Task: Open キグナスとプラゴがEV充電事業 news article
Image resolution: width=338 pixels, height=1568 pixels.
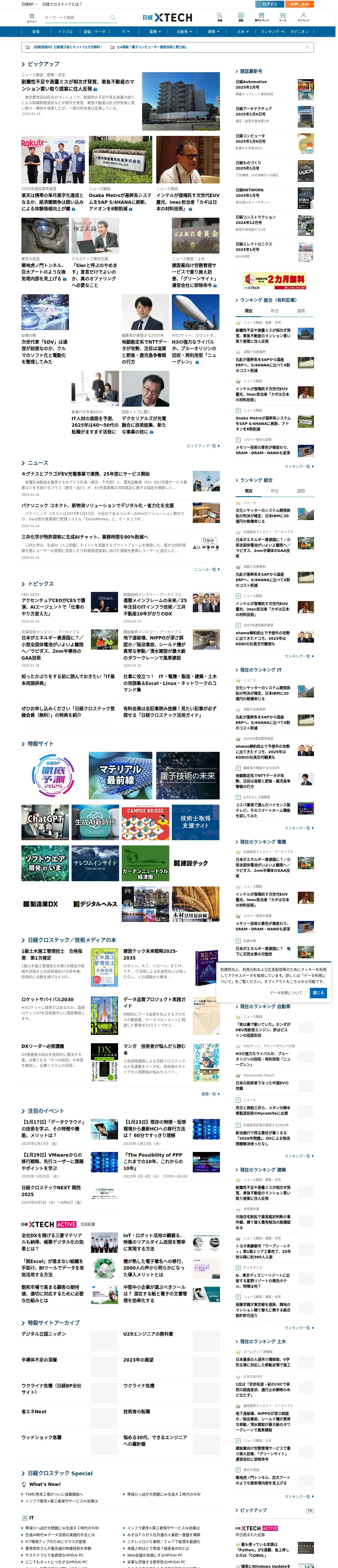Action: [85, 474]
